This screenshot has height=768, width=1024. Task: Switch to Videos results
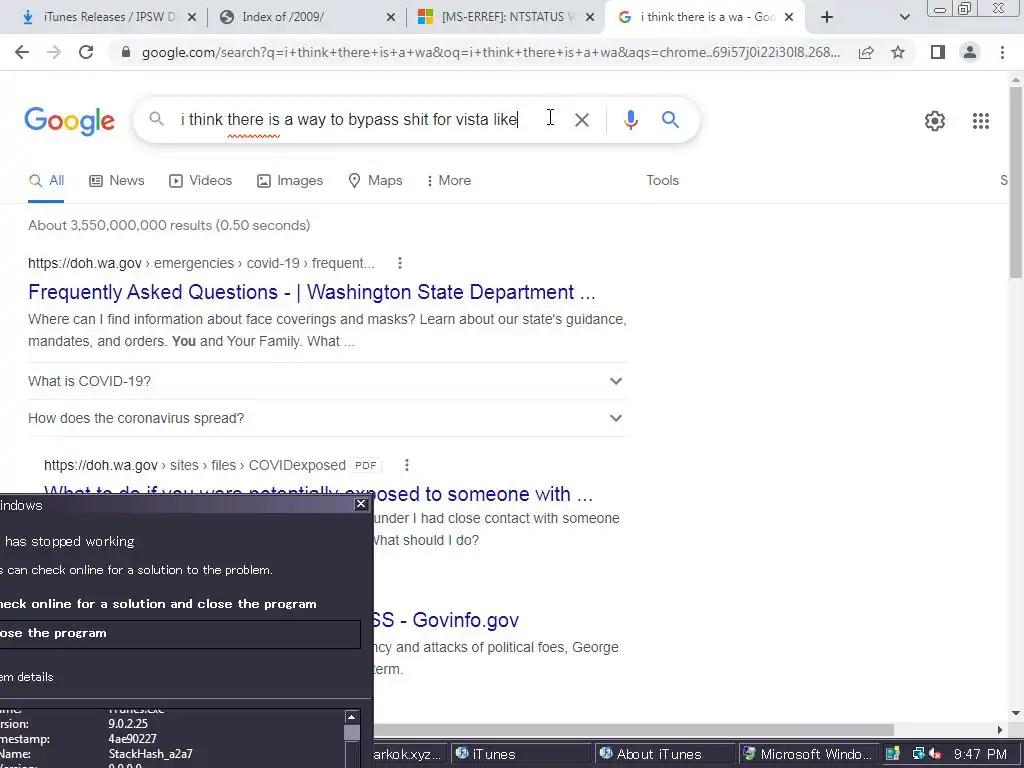pos(200,181)
